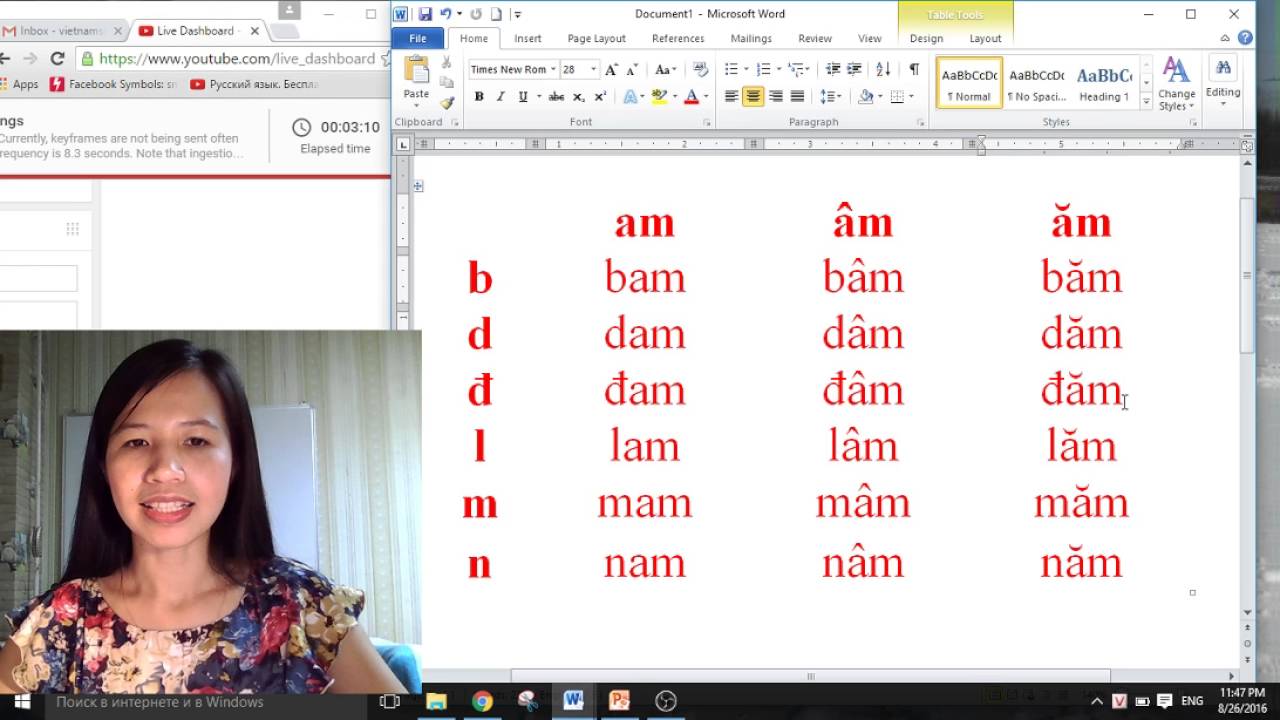Apply the yellow Text Highlight Color
Screen dimensions: 1280x720
point(658,97)
